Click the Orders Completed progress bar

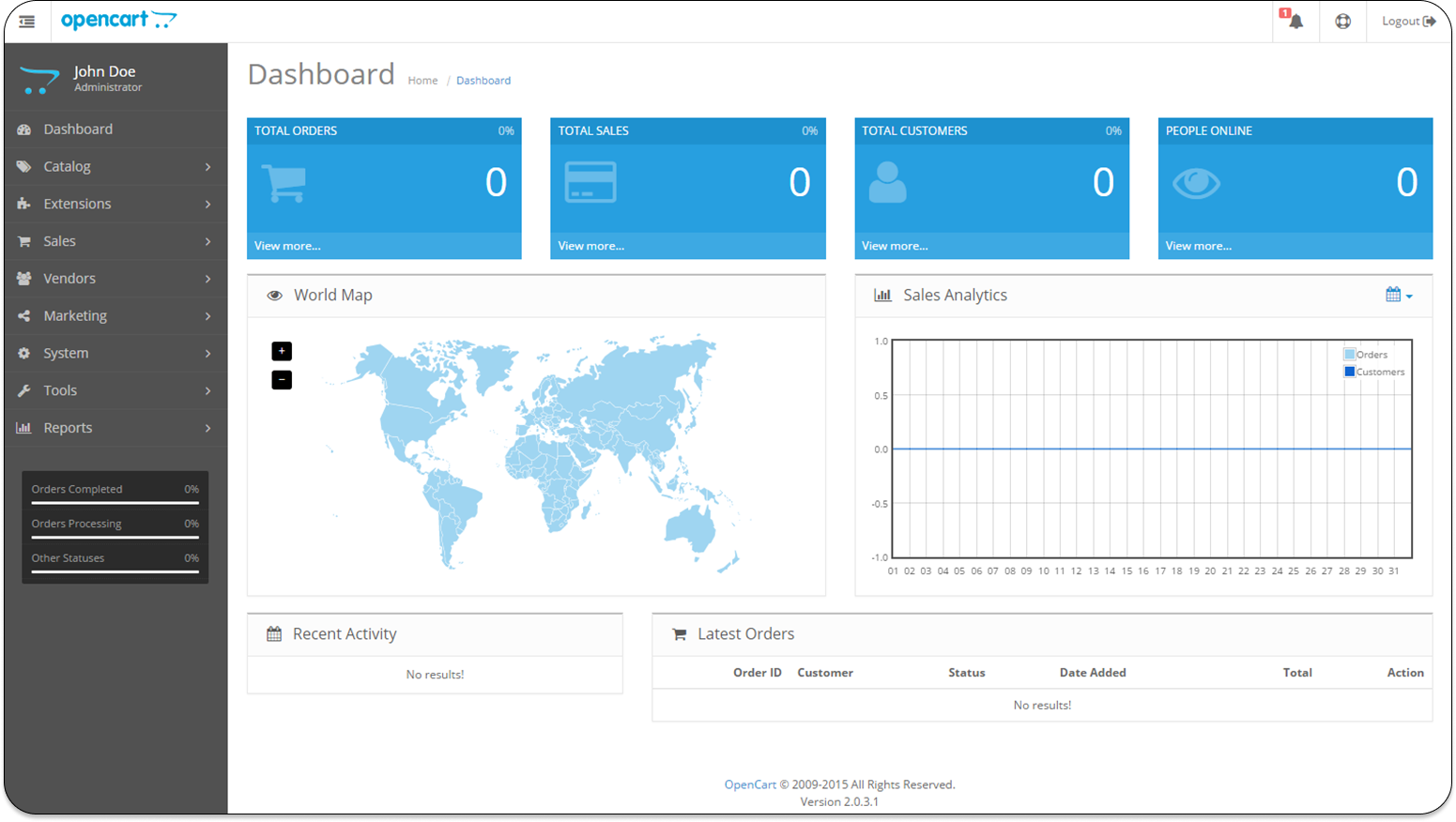pyautogui.click(x=115, y=503)
